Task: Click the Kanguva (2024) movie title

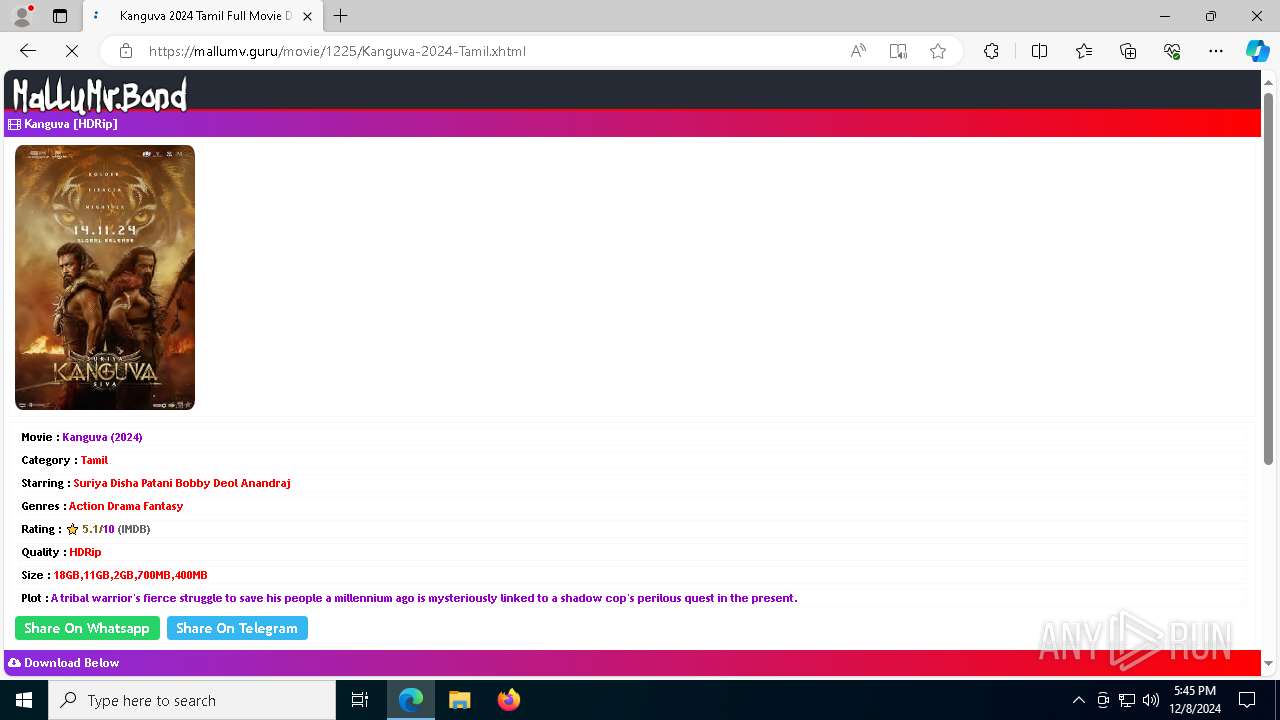Action: point(102,437)
